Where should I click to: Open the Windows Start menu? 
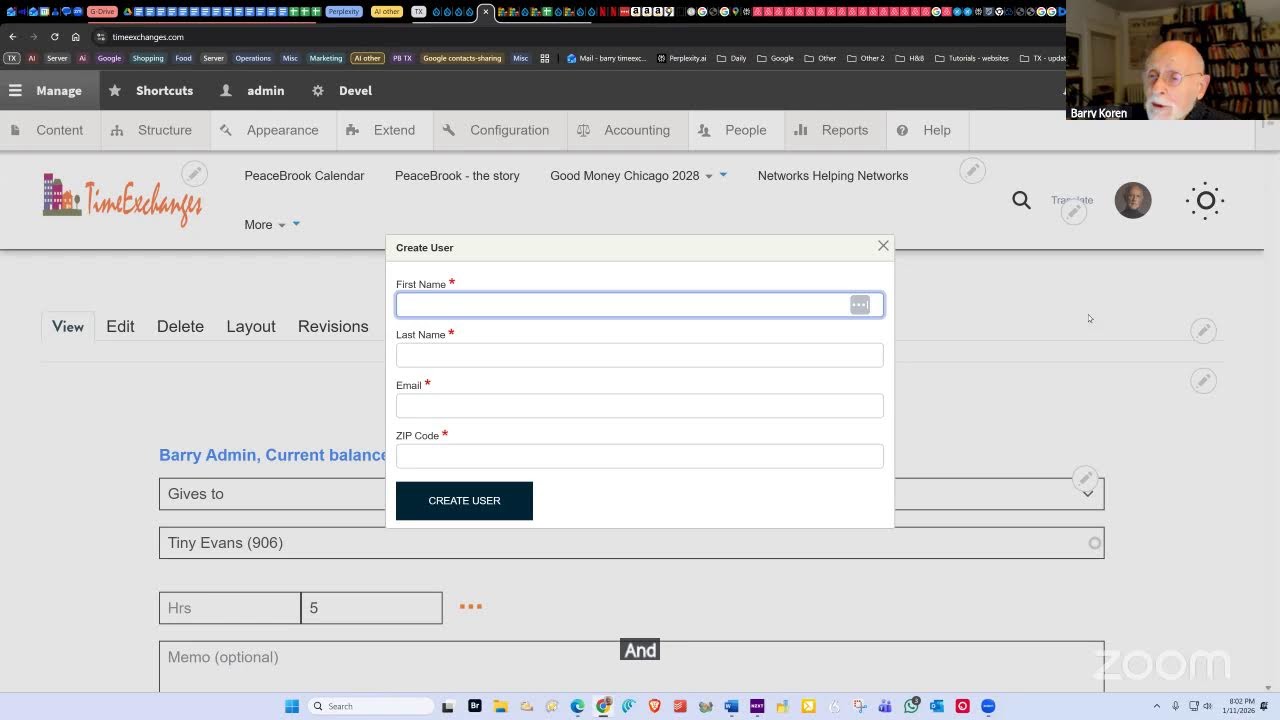(292, 706)
